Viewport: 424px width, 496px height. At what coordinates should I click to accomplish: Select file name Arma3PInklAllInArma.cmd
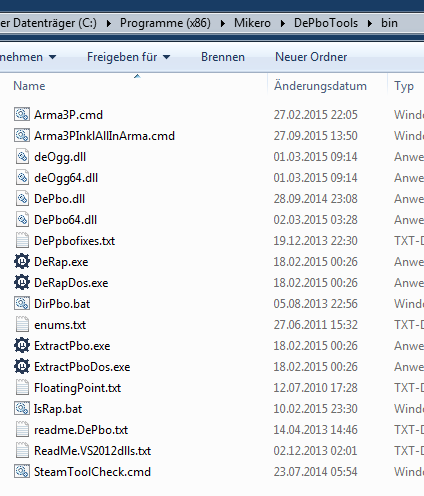[104, 136]
